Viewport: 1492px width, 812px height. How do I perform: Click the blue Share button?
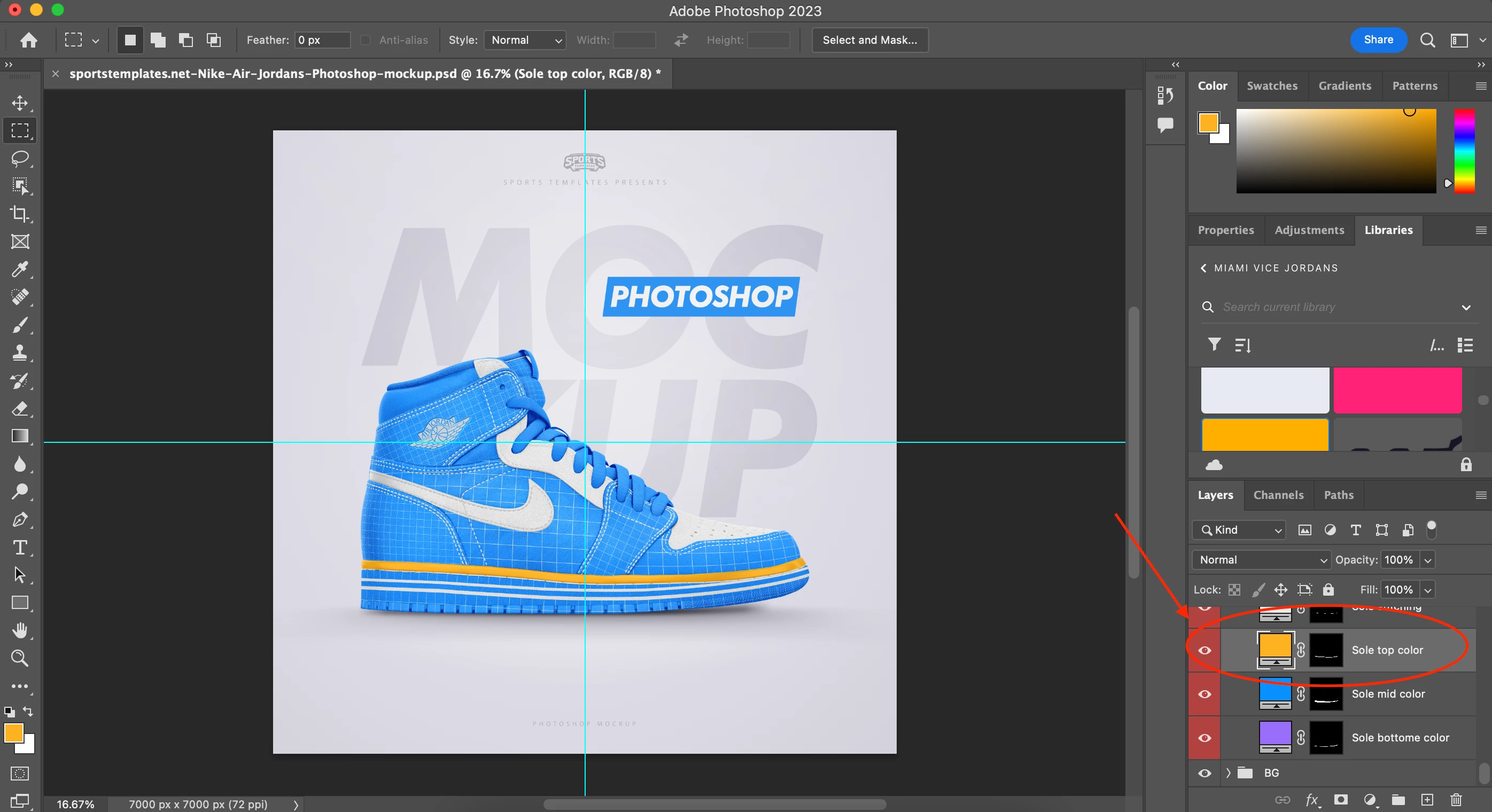coord(1378,40)
